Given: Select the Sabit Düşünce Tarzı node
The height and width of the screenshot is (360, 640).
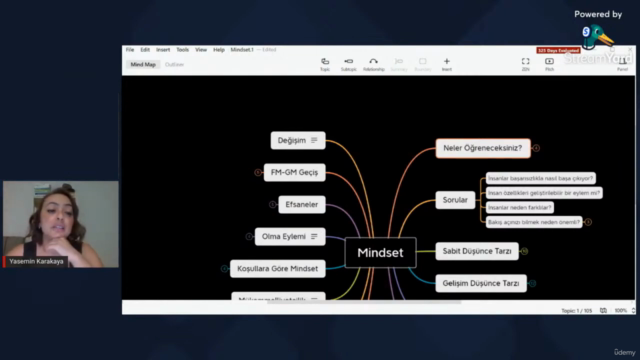Looking at the screenshot, I should pyautogui.click(x=477, y=251).
